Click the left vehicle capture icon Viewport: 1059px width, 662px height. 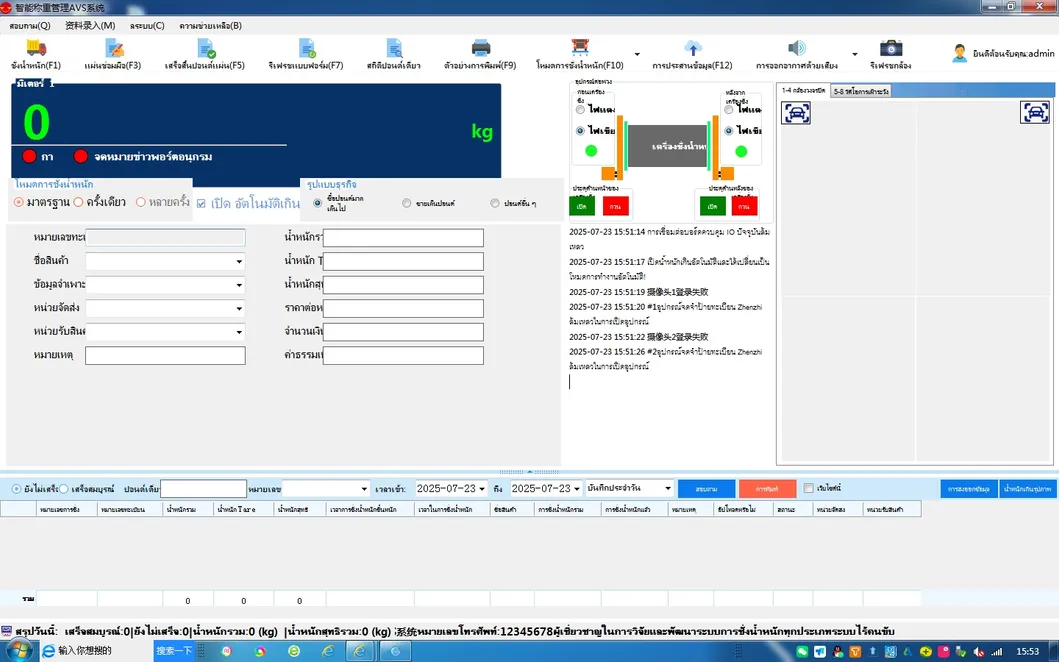796,113
